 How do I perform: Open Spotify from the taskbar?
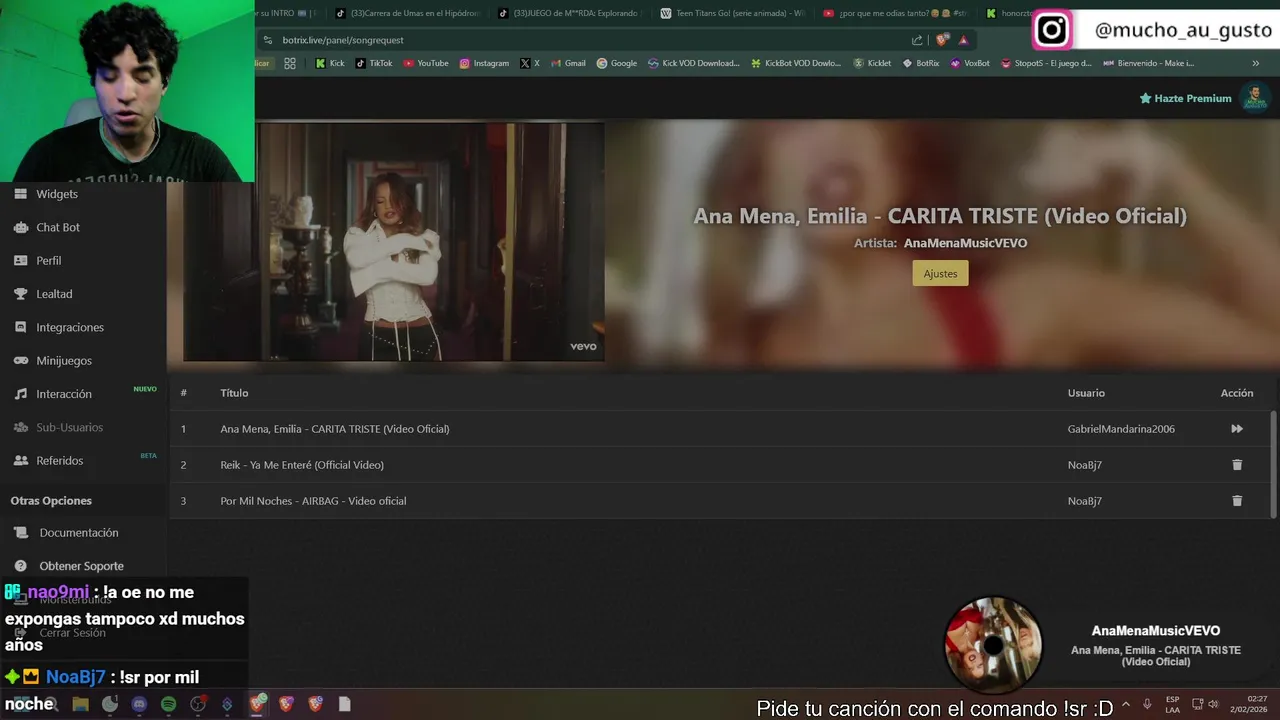pos(168,704)
